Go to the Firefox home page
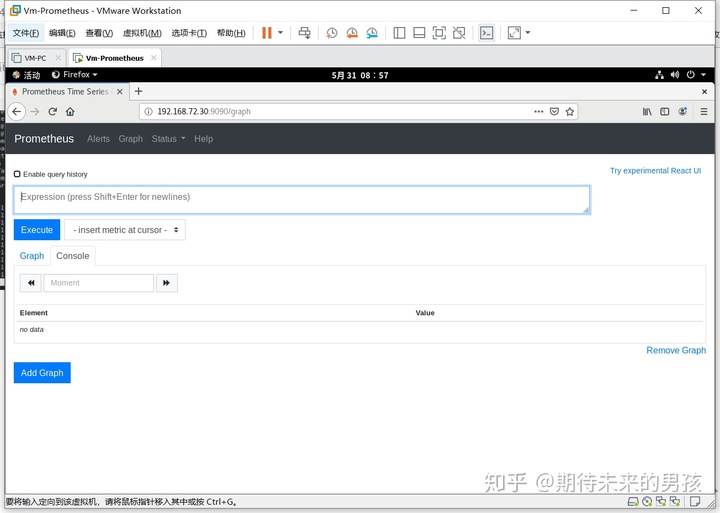Image resolution: width=720 pixels, height=513 pixels. [x=70, y=112]
